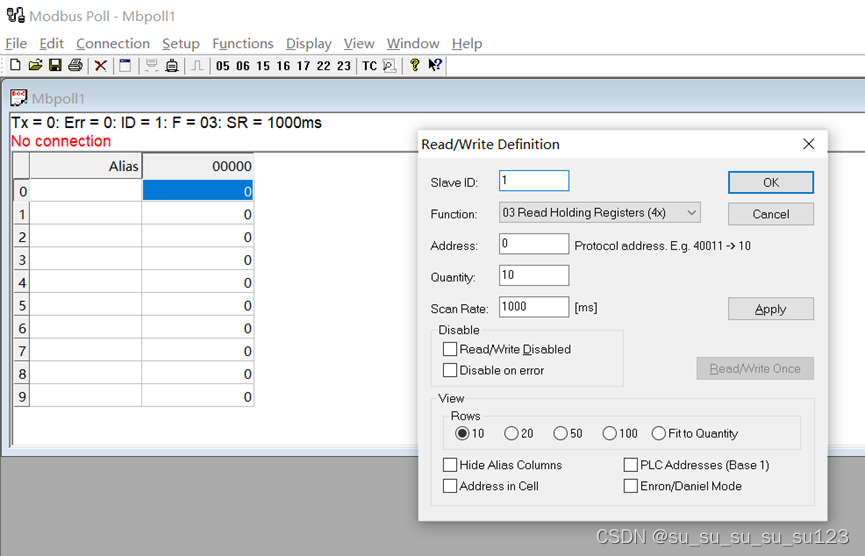Select the 20 rows radio button

(x=511, y=434)
